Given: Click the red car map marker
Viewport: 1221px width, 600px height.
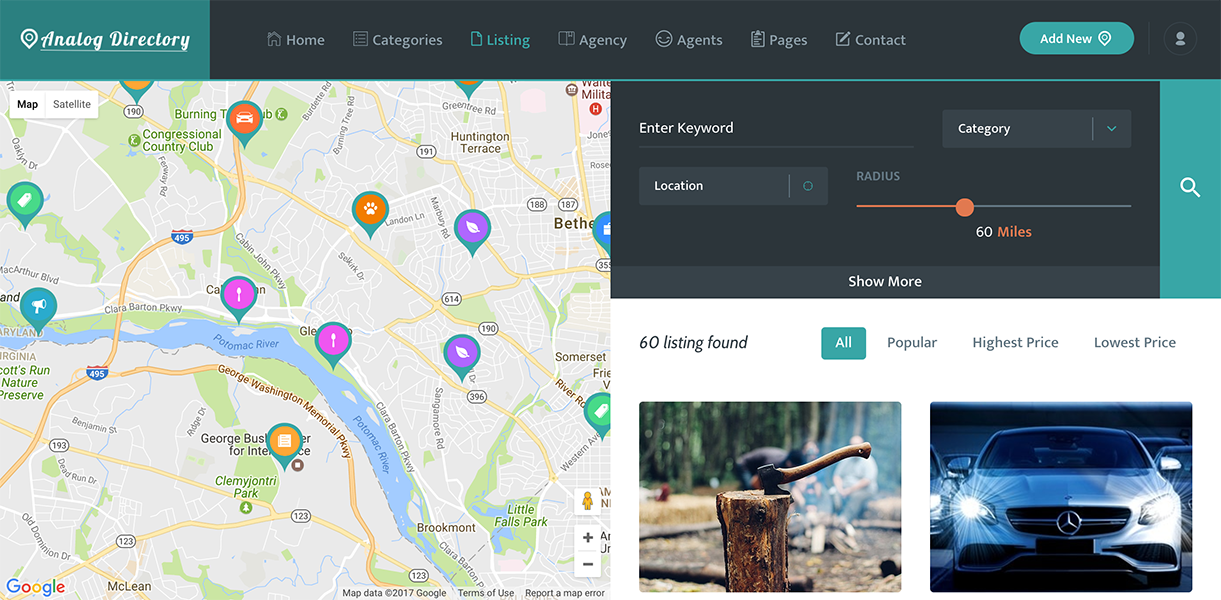Looking at the screenshot, I should tap(244, 122).
